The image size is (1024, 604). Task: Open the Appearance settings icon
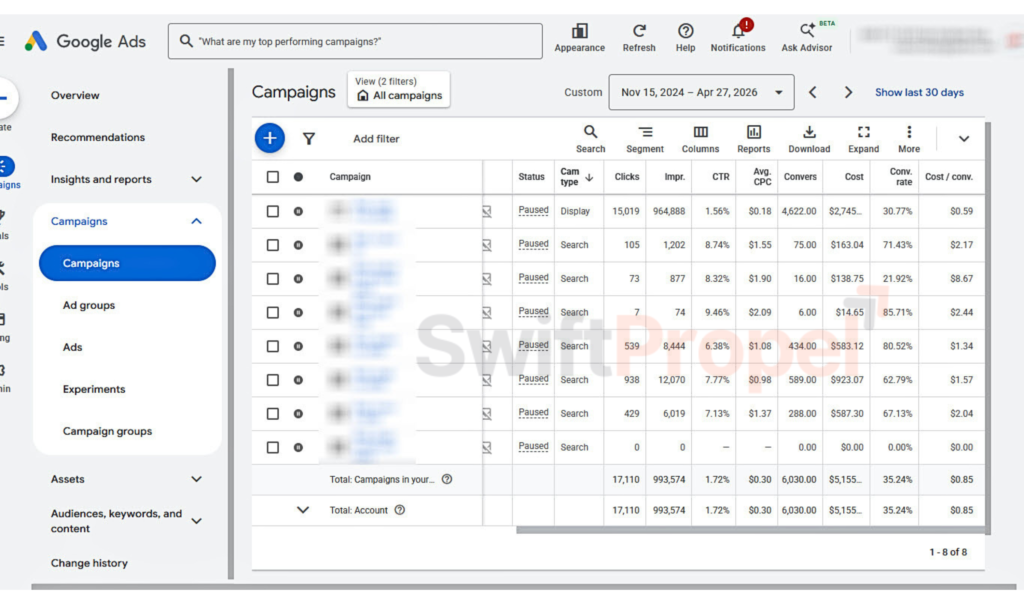point(579,38)
